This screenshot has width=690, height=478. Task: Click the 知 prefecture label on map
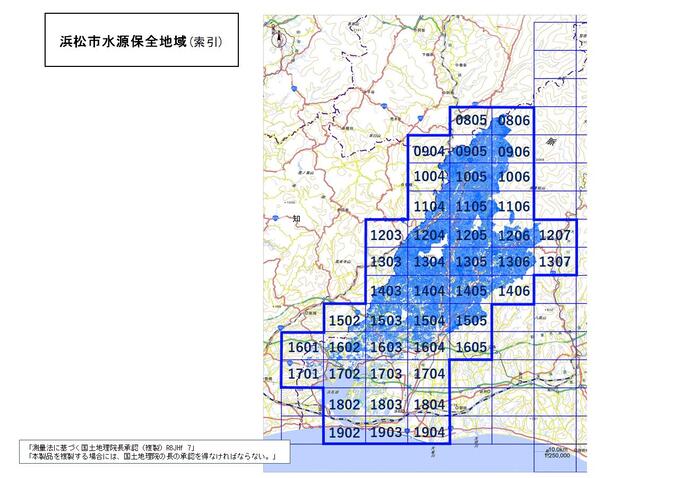pos(297,219)
